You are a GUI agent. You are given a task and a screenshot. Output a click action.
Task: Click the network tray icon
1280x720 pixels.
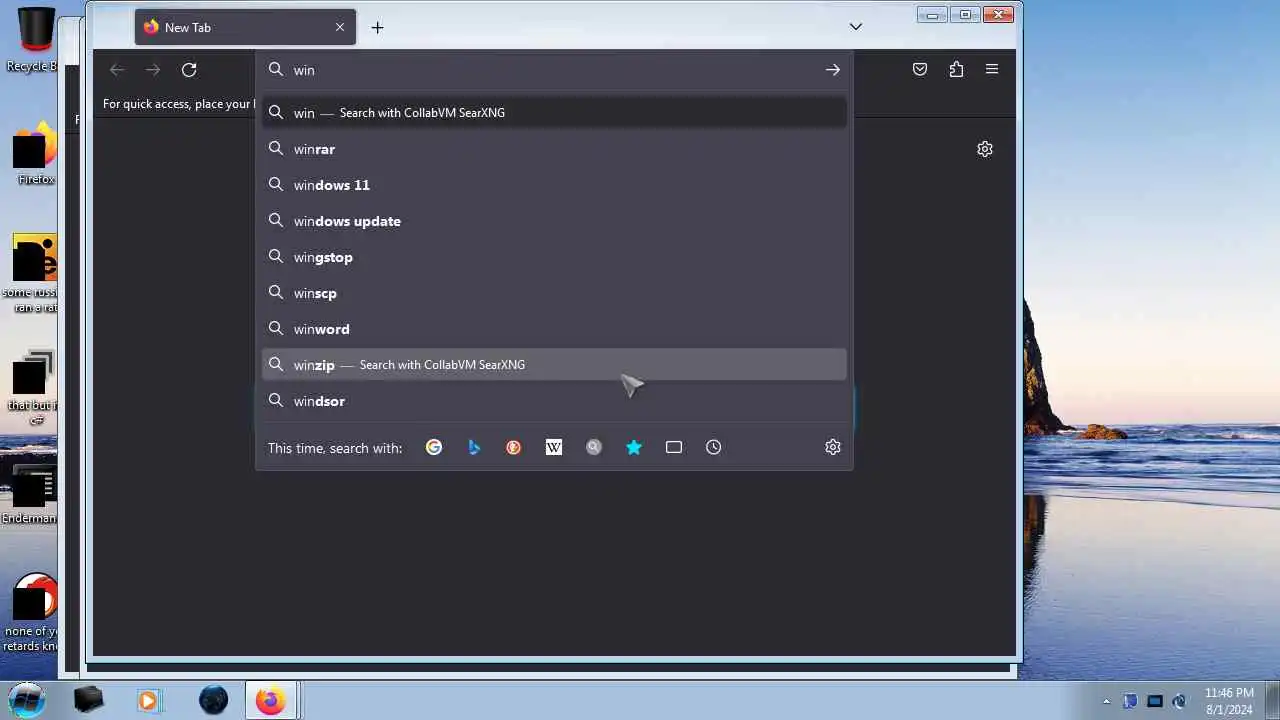point(1155,701)
